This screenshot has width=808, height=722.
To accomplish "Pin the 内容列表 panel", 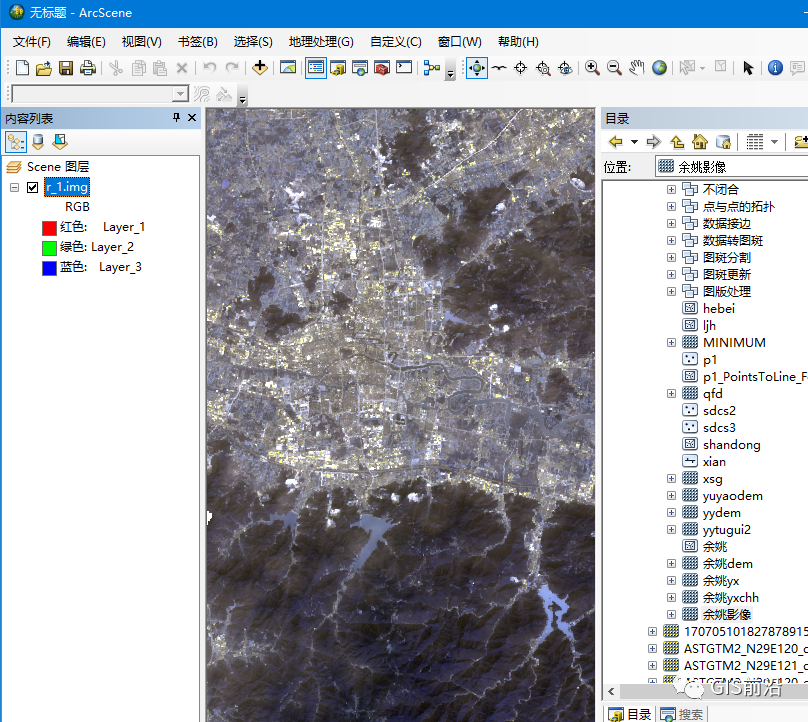I will 176,118.
